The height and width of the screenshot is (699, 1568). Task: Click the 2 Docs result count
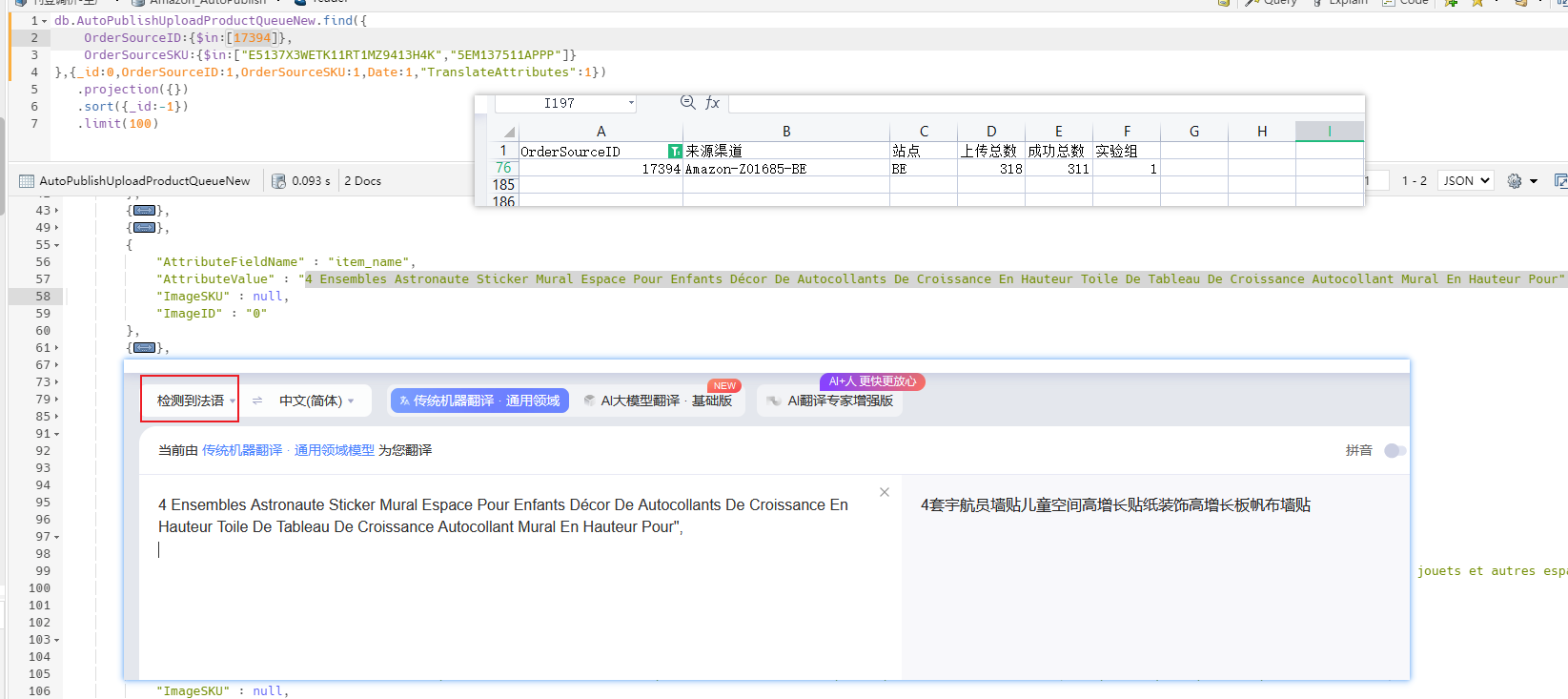click(x=363, y=181)
